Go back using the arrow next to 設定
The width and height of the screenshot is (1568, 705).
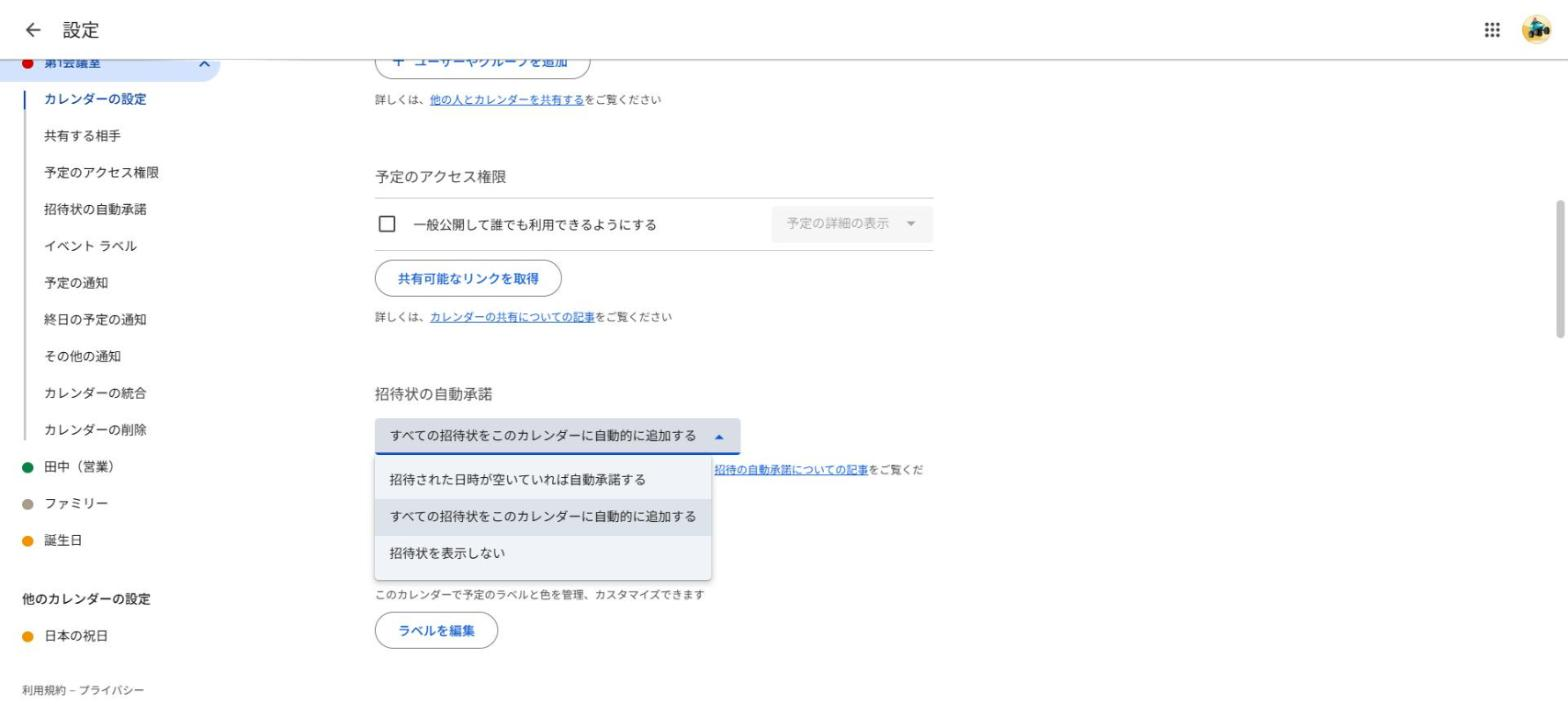pyautogui.click(x=33, y=30)
